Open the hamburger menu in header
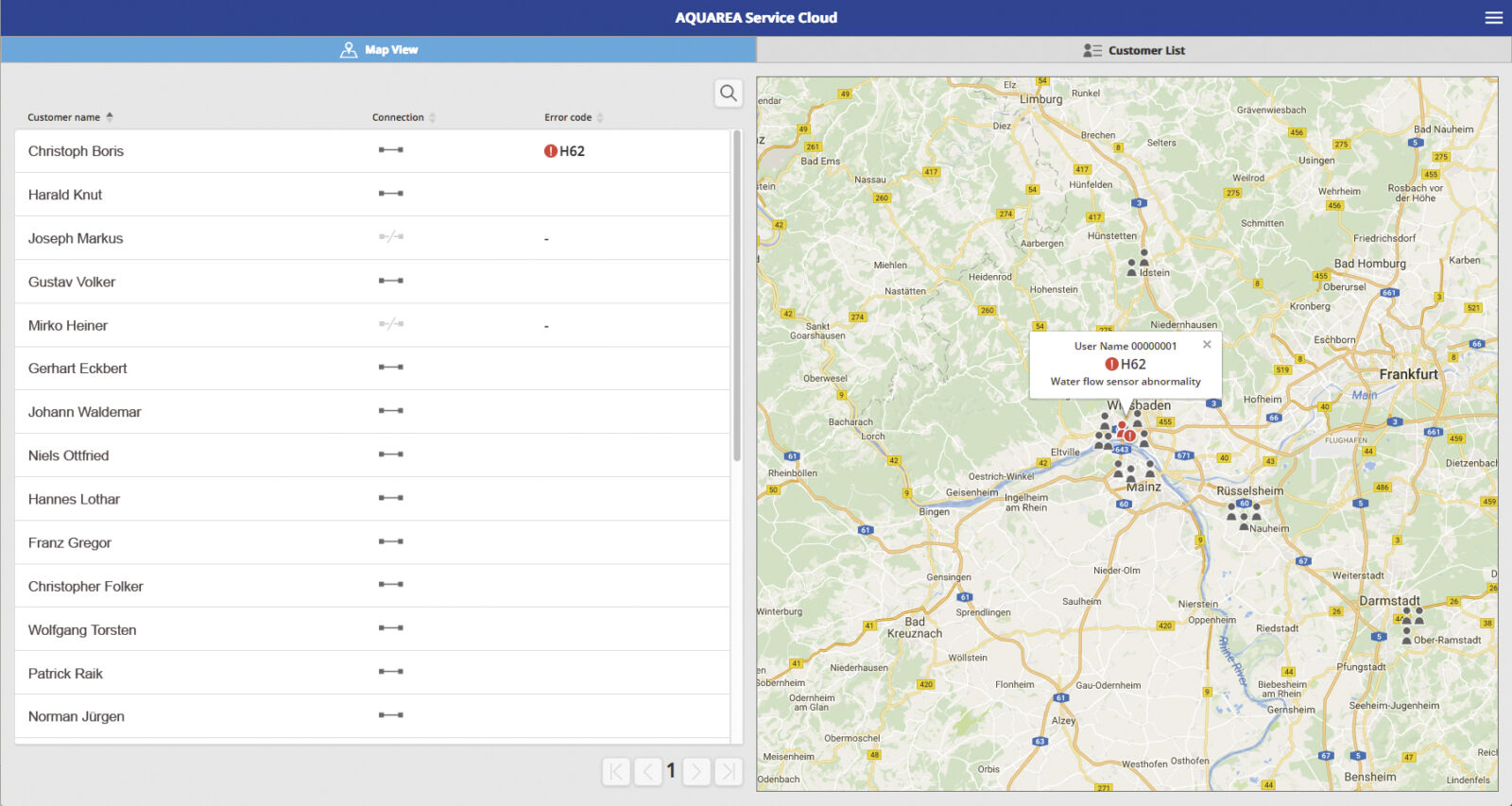 tap(1493, 18)
